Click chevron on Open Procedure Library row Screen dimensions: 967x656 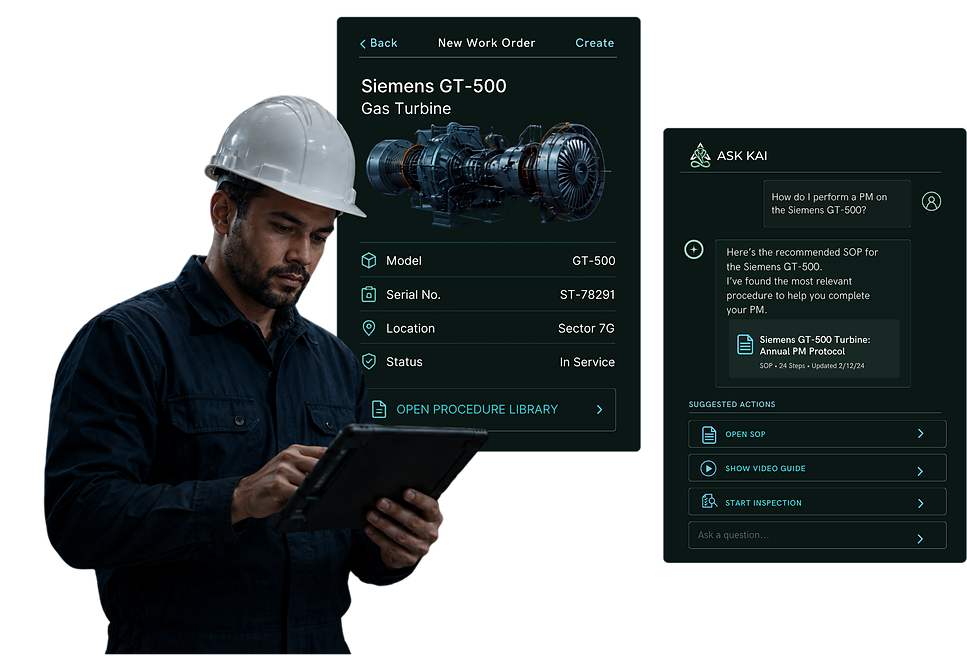(599, 409)
